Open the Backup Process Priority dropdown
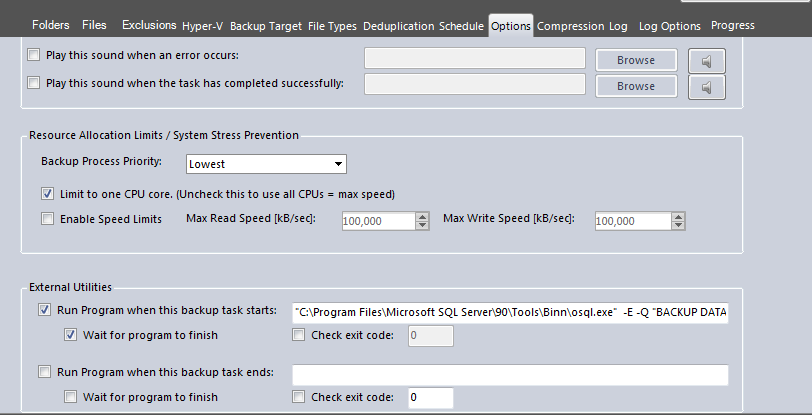The image size is (812, 415). pos(266,164)
